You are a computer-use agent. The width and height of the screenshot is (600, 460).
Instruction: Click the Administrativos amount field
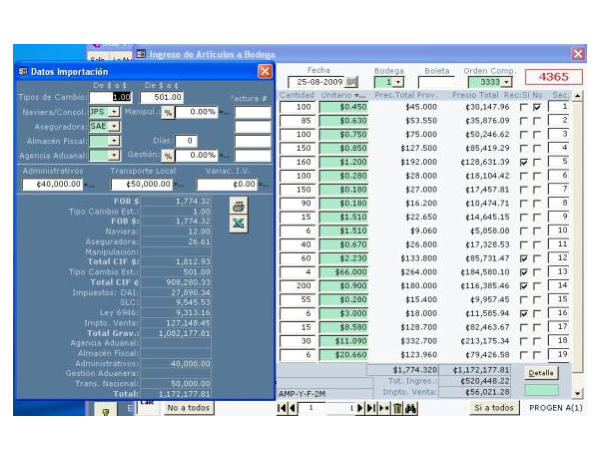(52, 184)
